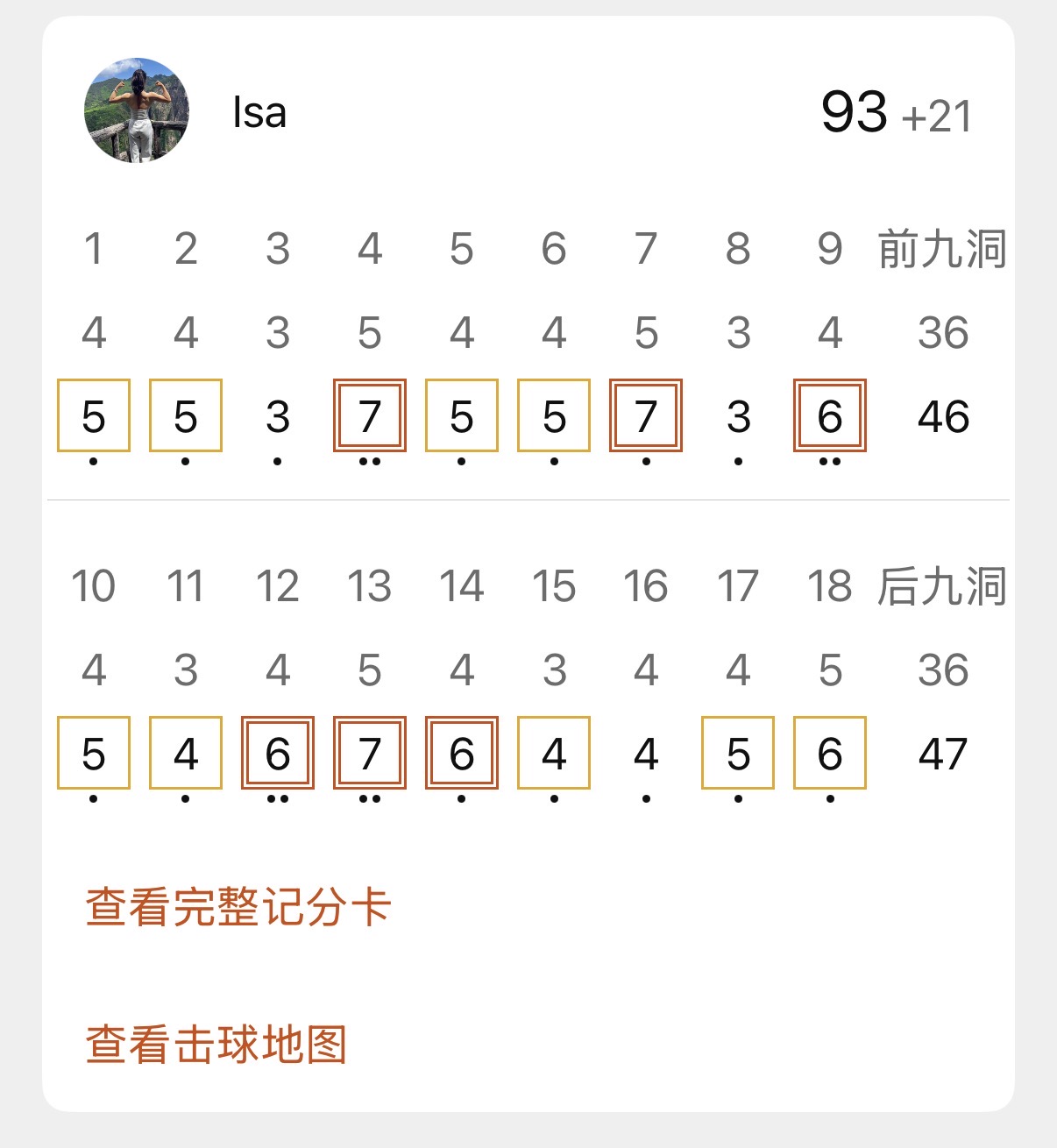Click the hole 3 par score

[x=278, y=416]
